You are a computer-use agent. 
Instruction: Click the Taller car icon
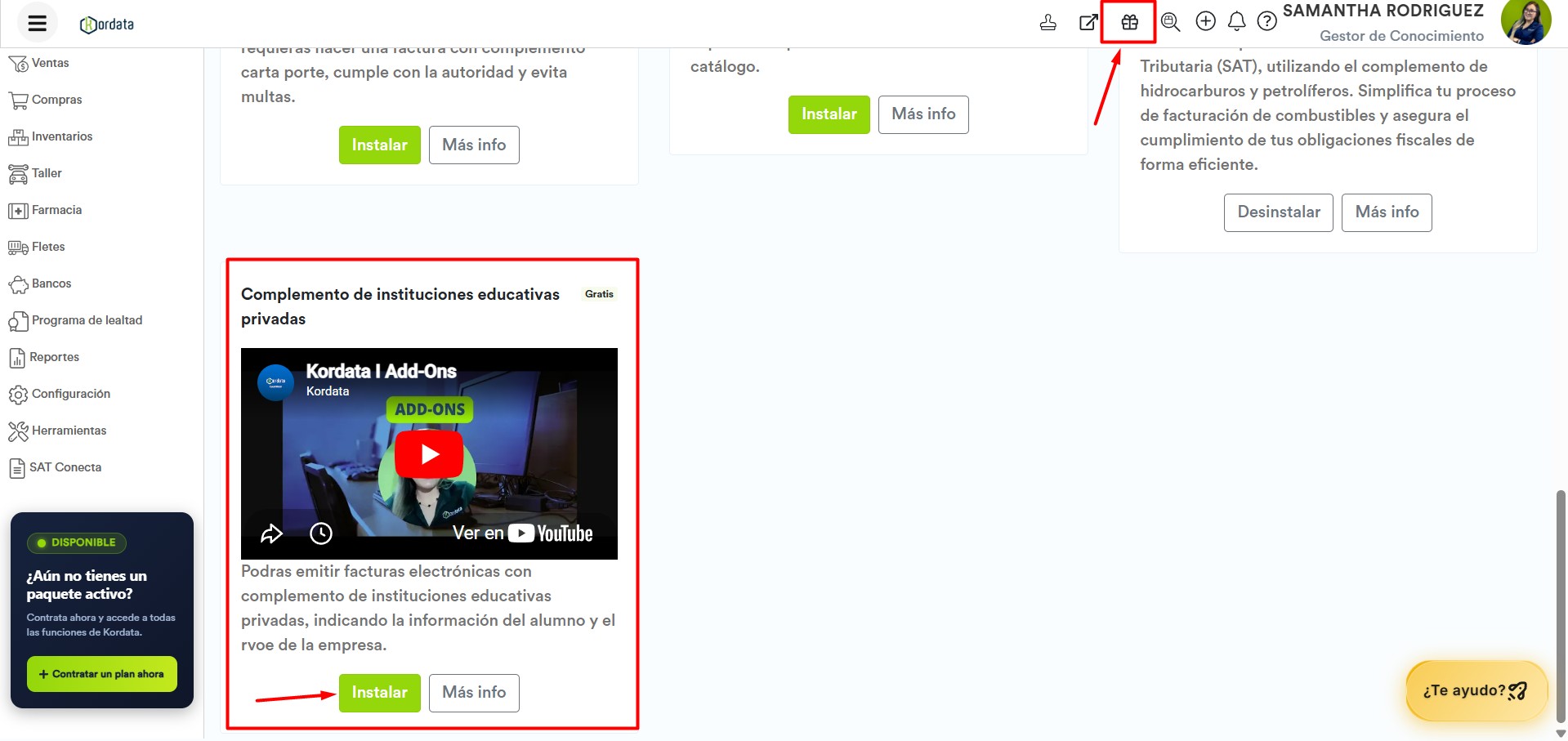[x=18, y=174]
